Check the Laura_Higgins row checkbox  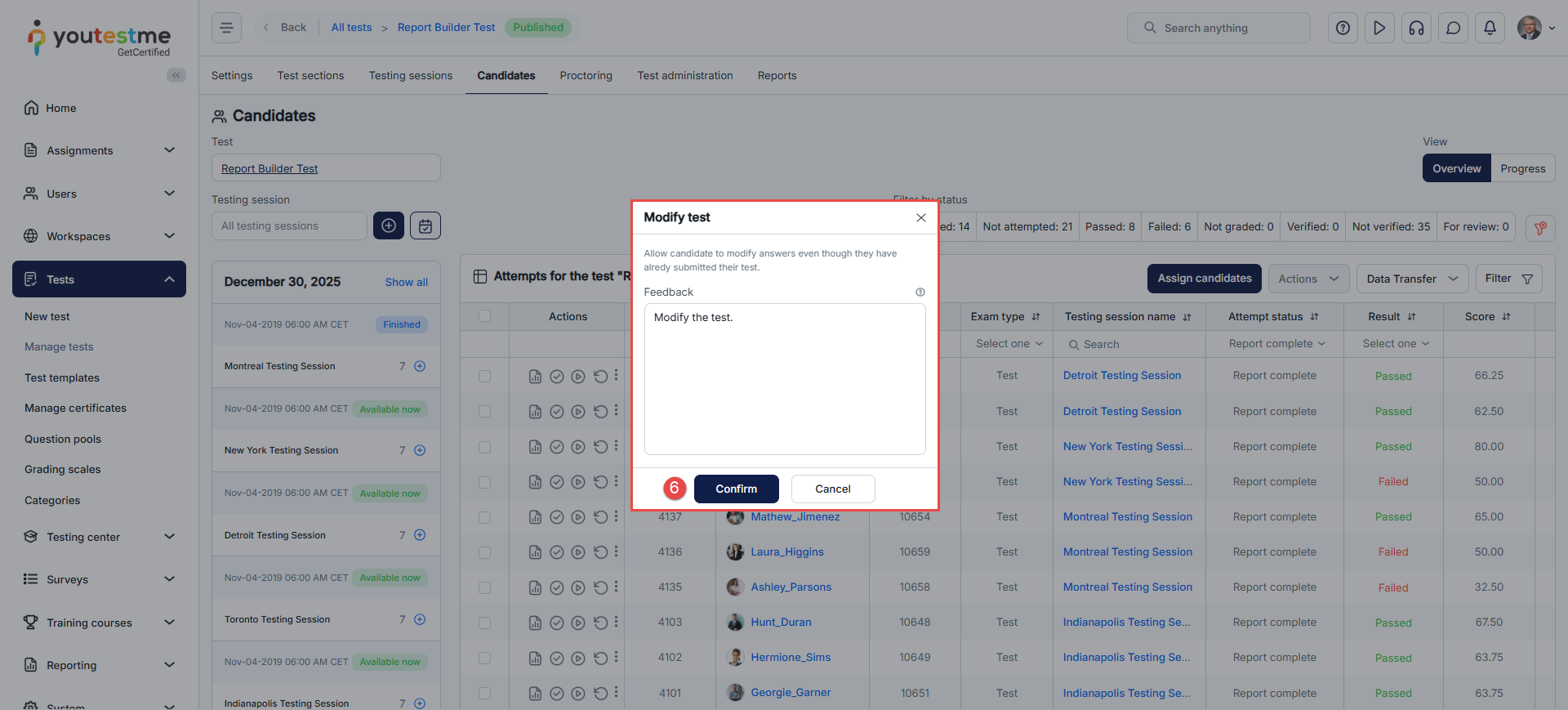tap(484, 552)
